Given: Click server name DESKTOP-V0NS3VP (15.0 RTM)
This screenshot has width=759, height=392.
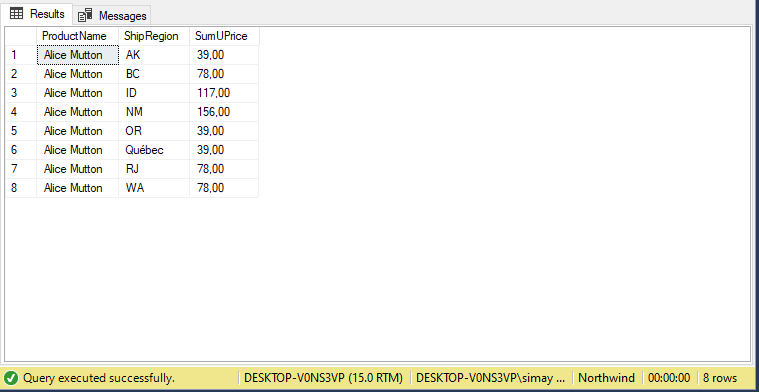Looking at the screenshot, I should pos(323,378).
